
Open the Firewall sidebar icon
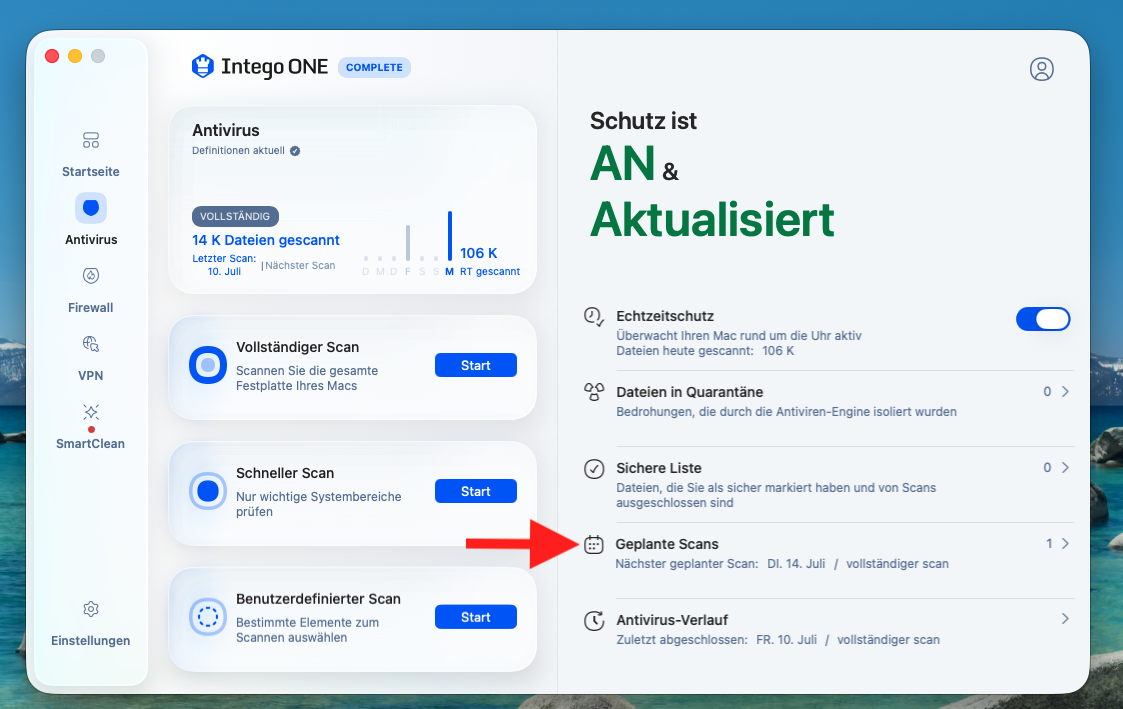91,276
